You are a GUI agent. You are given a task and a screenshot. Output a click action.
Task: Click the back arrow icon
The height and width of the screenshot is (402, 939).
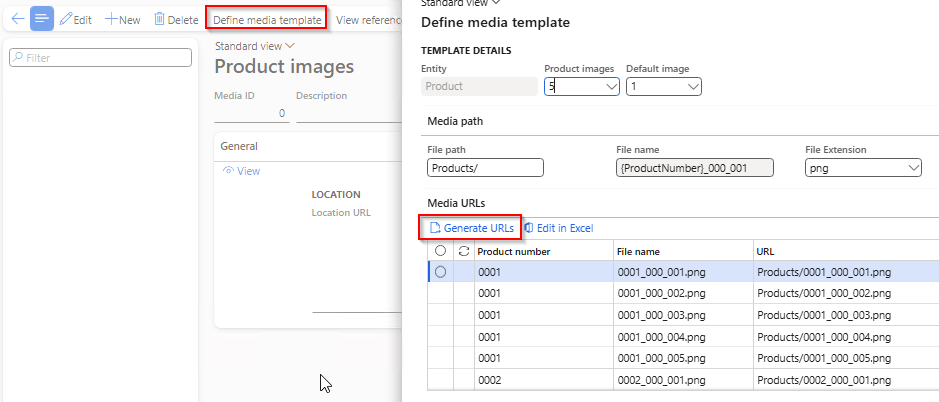(16, 19)
